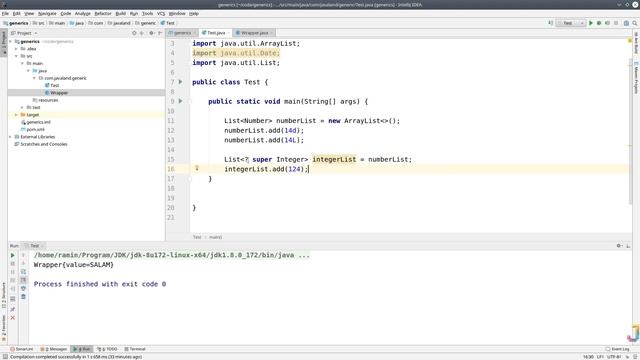Screen dimensions: 640x360
Task: Click the run gutter arrow beside main method
Action: click(x=180, y=101)
